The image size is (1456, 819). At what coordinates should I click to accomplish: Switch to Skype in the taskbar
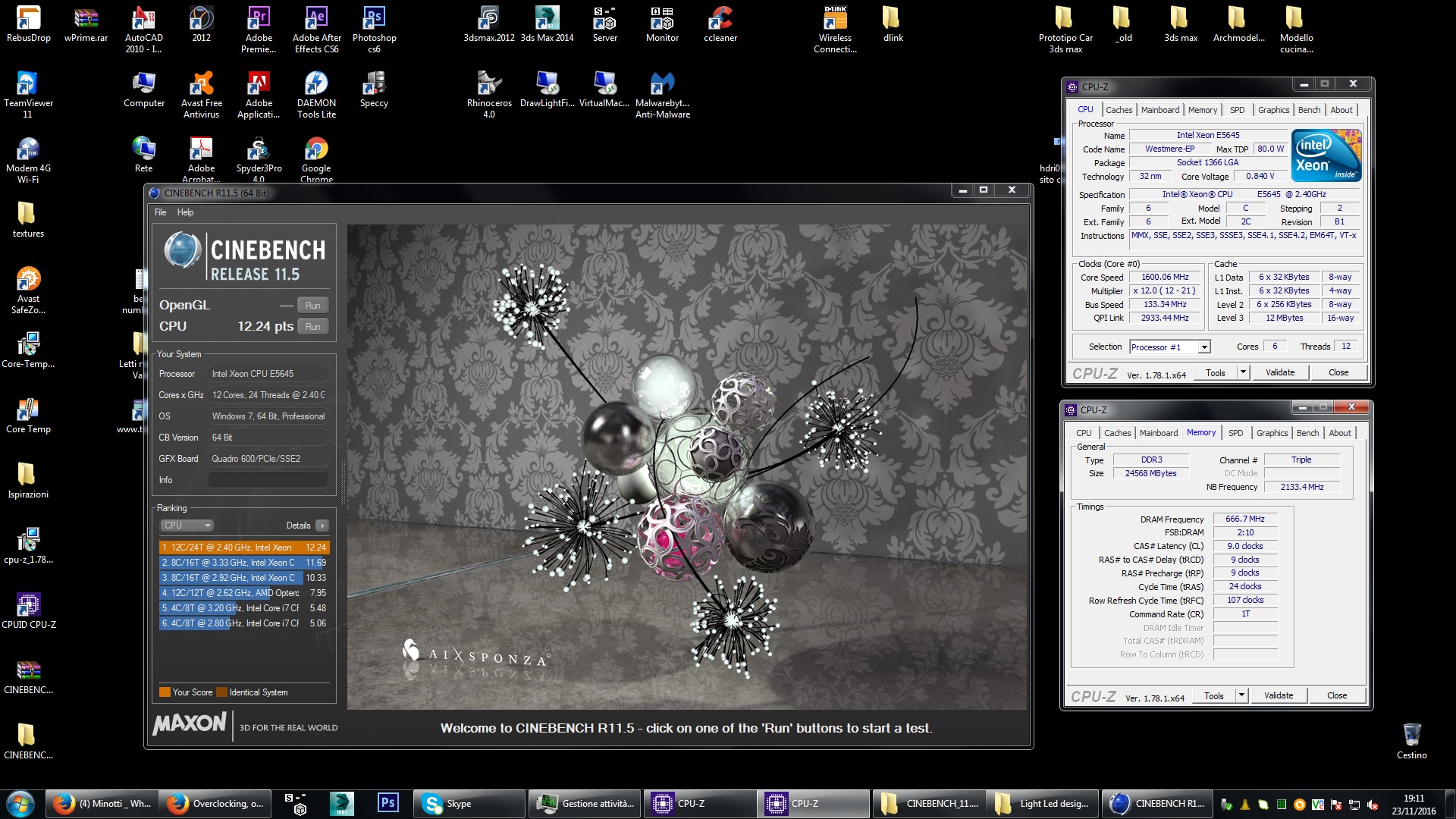point(469,804)
